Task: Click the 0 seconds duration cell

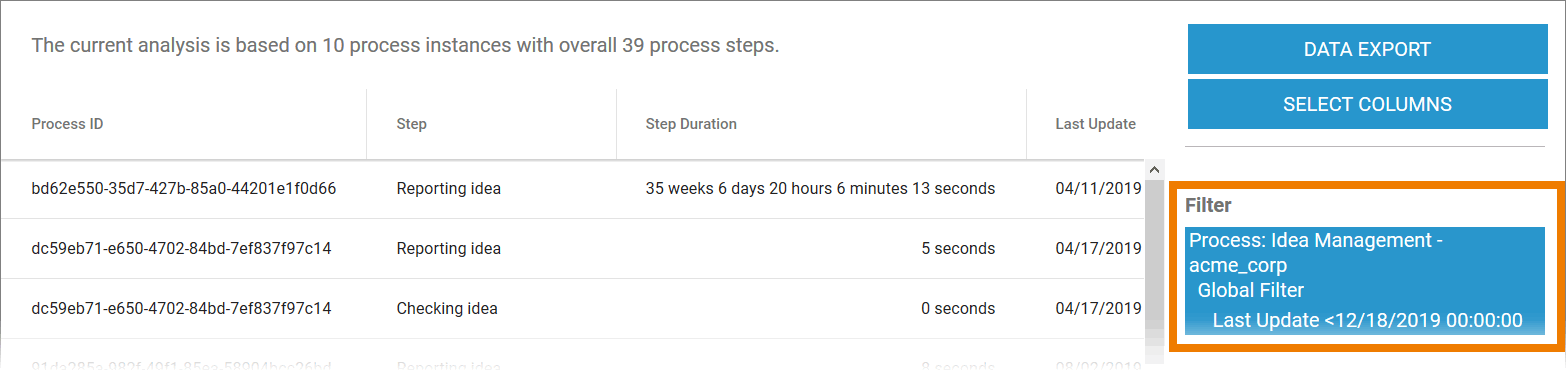Action: 958,308
